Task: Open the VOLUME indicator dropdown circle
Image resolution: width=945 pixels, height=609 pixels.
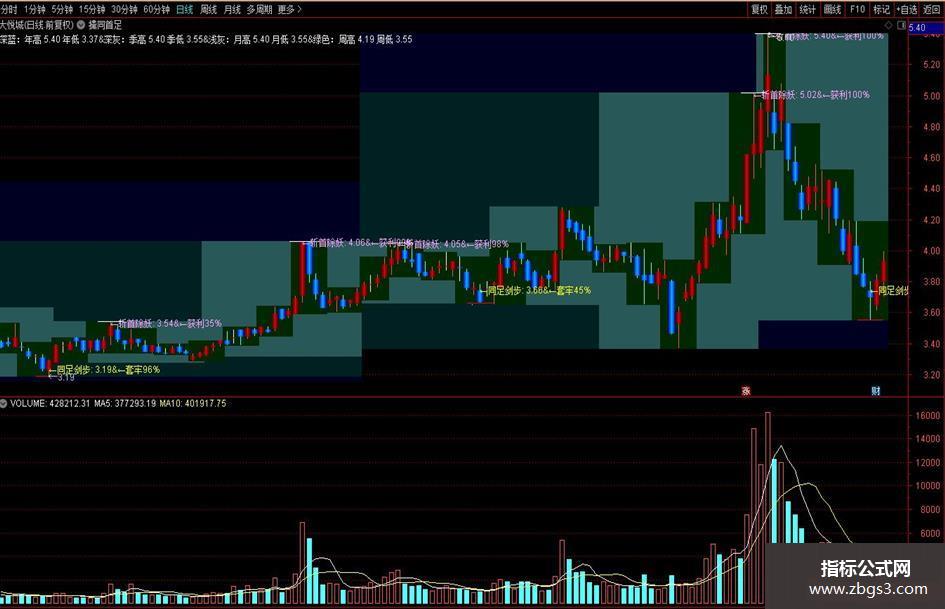Action: (x=4, y=403)
